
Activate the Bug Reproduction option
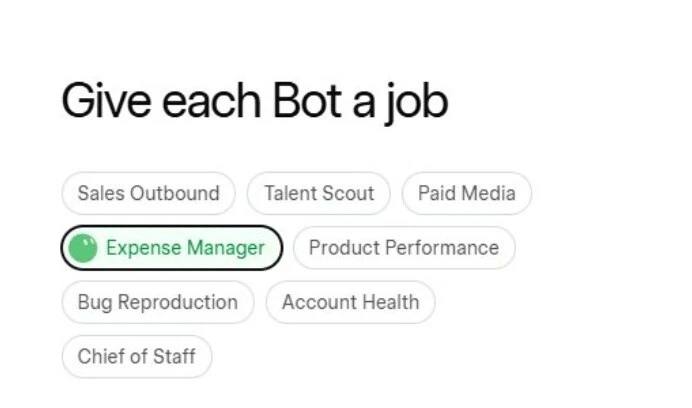158,302
